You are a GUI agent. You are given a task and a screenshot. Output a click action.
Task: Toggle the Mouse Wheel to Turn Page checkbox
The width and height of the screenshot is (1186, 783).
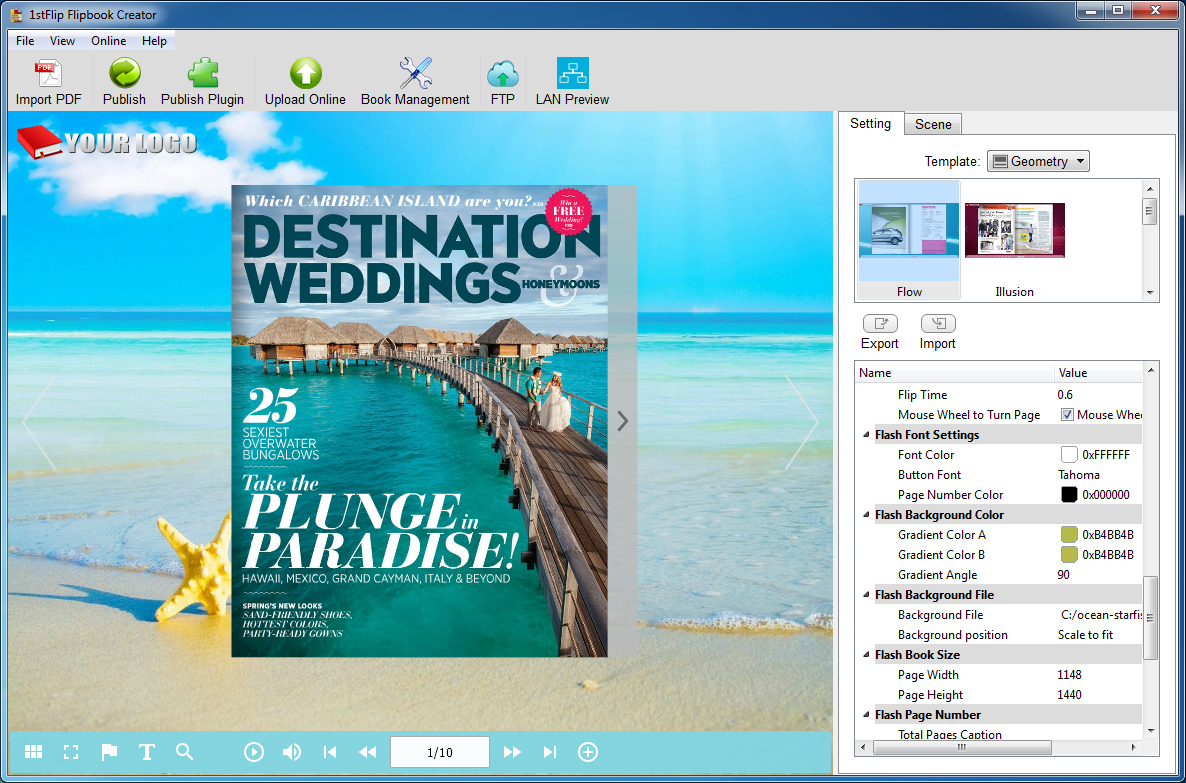pos(1067,415)
